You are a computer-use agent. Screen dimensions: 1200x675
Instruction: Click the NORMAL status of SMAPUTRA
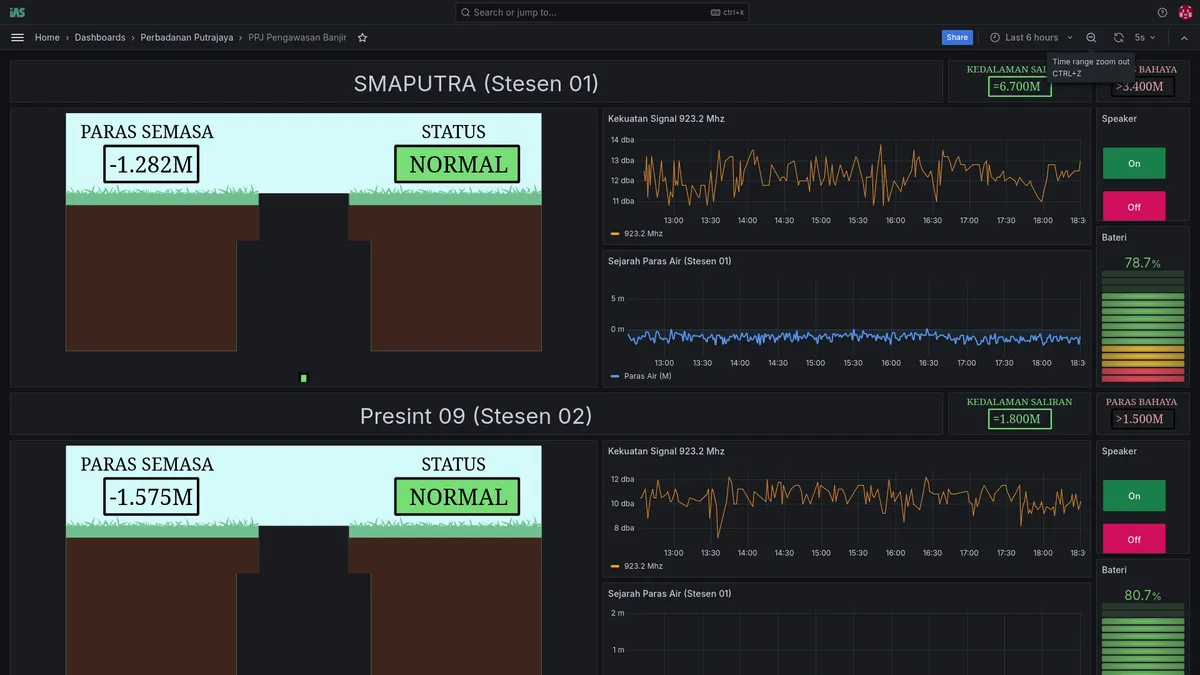click(x=458, y=164)
